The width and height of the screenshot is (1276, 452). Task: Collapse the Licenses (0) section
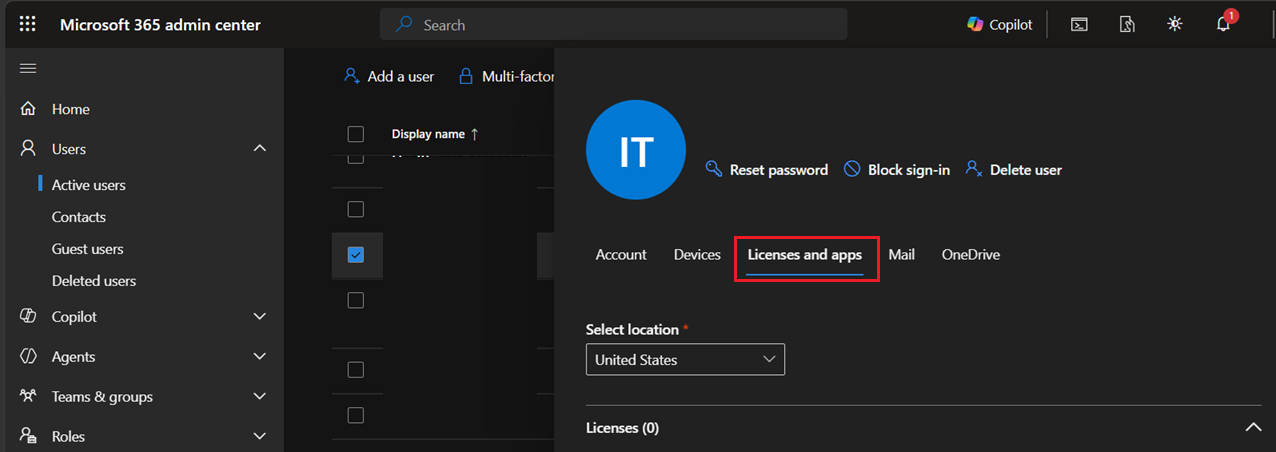coord(1253,427)
